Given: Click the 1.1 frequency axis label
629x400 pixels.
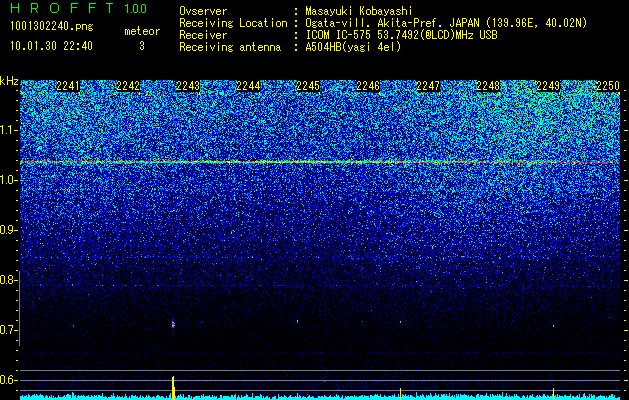Looking at the screenshot, I should 7,130.
